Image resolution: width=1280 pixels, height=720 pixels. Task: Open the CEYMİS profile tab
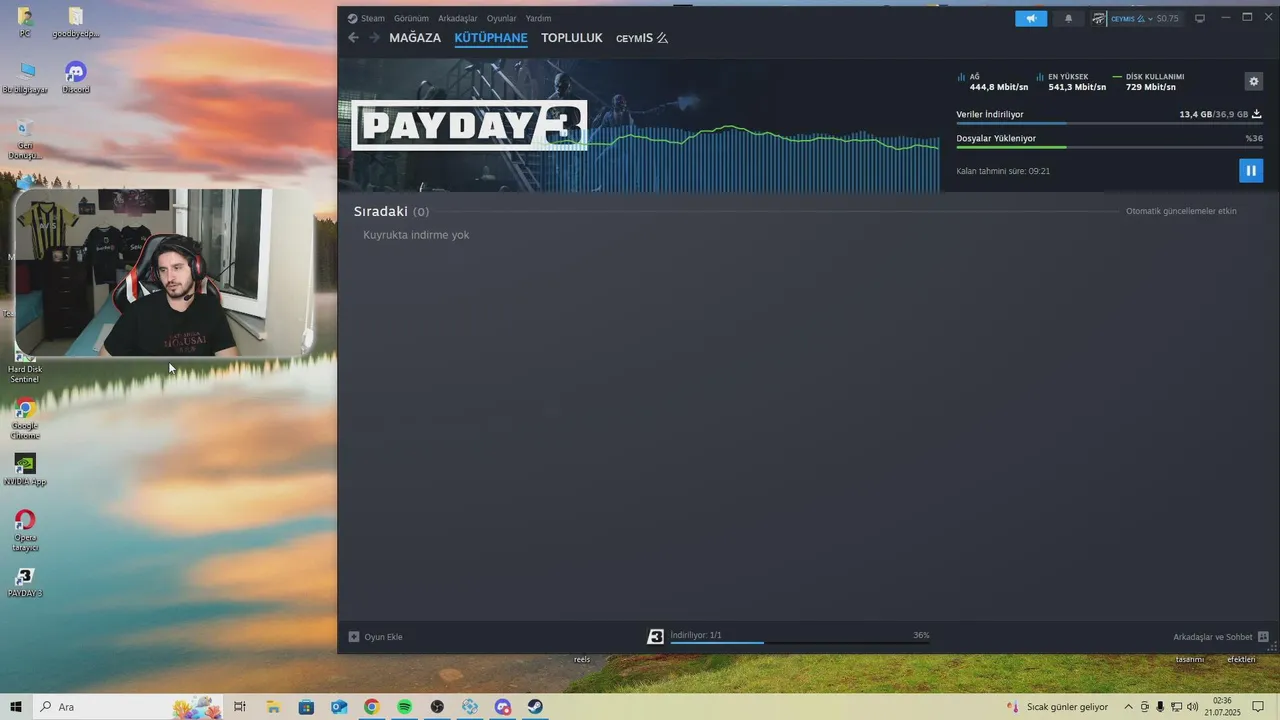[x=641, y=38]
